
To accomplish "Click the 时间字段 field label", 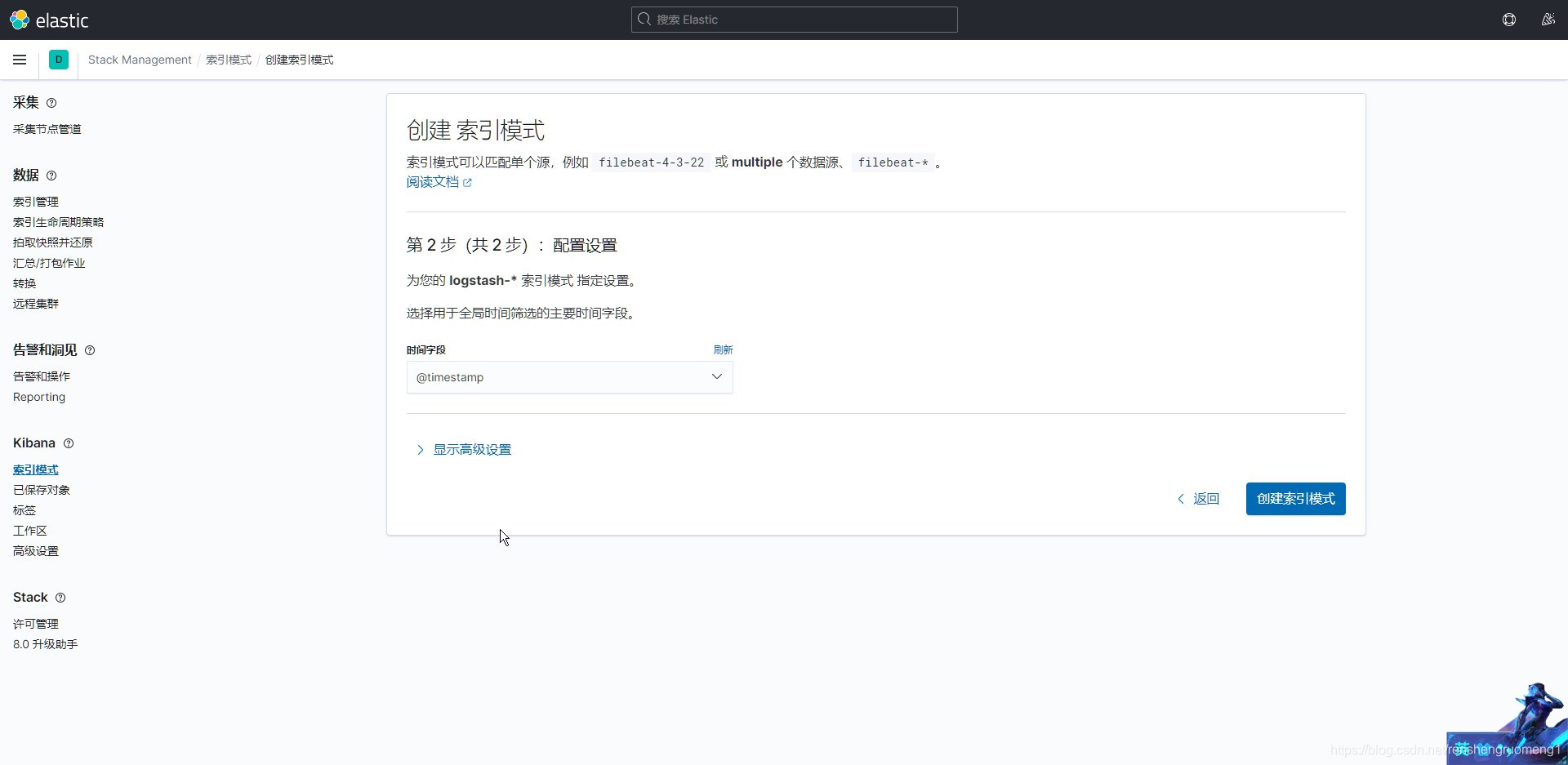I will (x=426, y=349).
